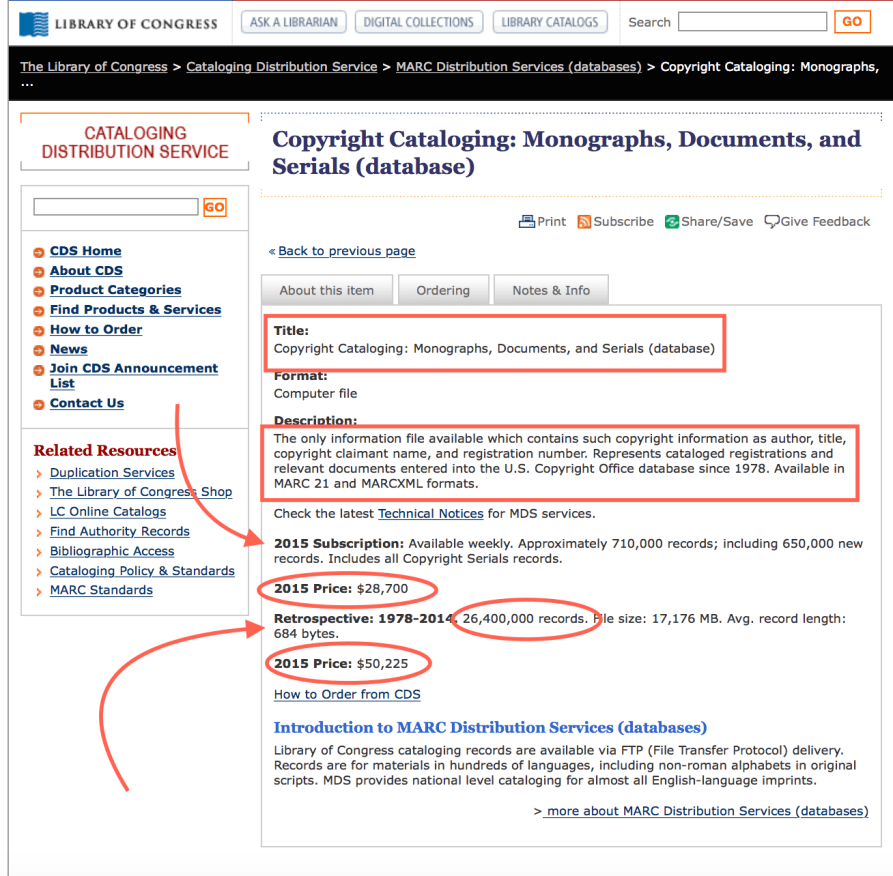Open the Technical Notices link
The width and height of the screenshot is (893, 876).
point(431,514)
